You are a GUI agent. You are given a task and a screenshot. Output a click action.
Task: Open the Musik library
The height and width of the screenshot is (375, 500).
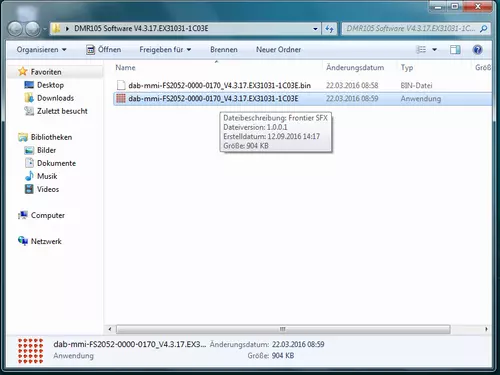(47, 176)
